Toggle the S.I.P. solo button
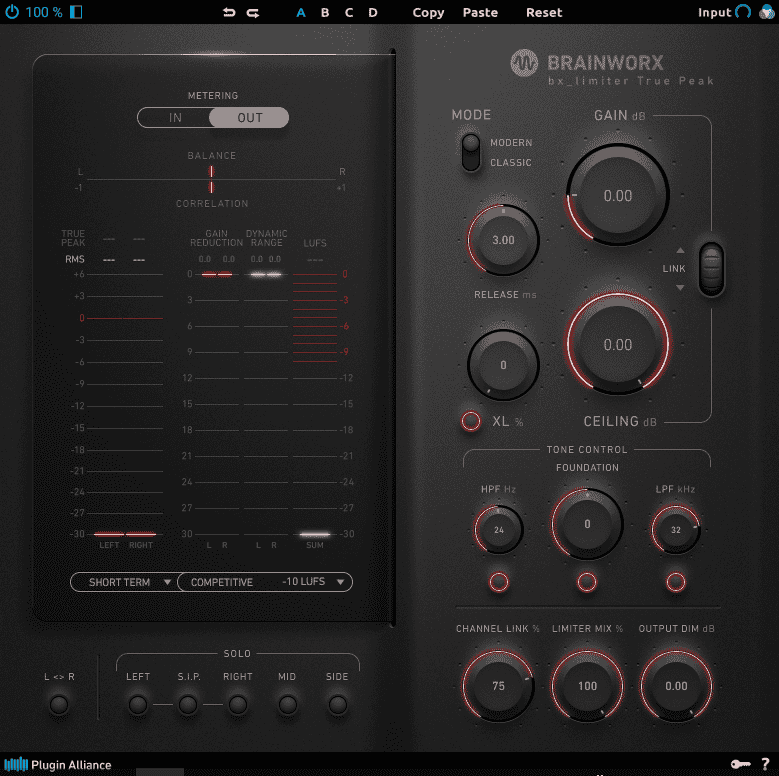The width and height of the screenshot is (779, 776). (188, 704)
